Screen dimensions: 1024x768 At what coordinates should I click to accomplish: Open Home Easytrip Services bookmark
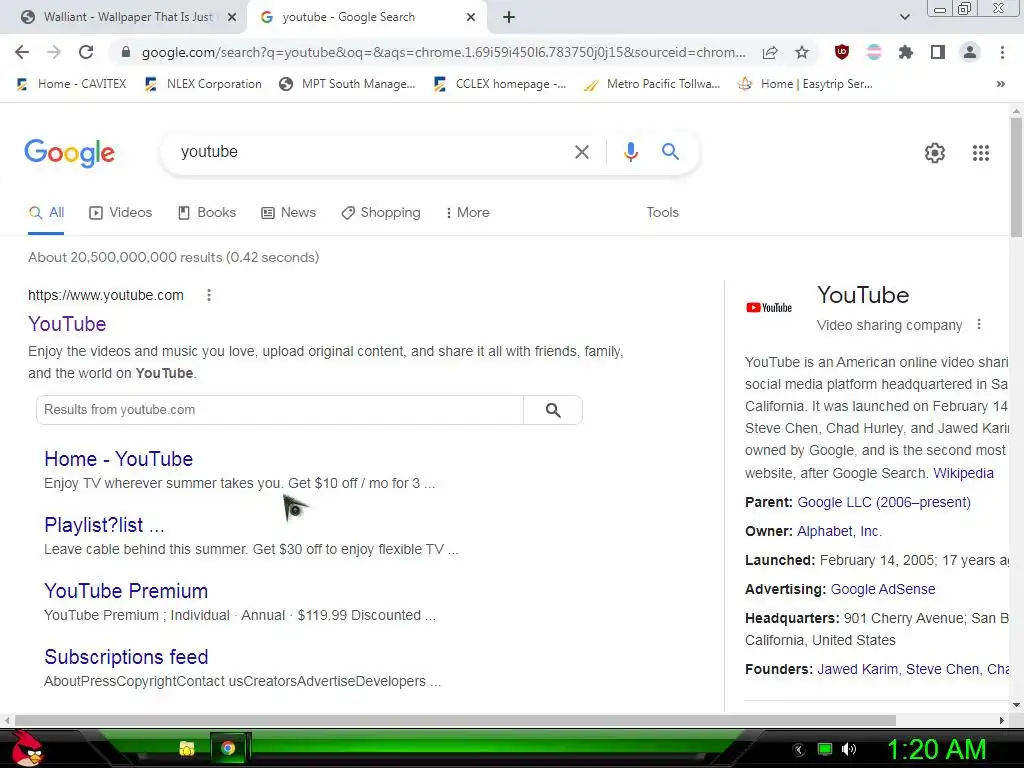tap(805, 84)
